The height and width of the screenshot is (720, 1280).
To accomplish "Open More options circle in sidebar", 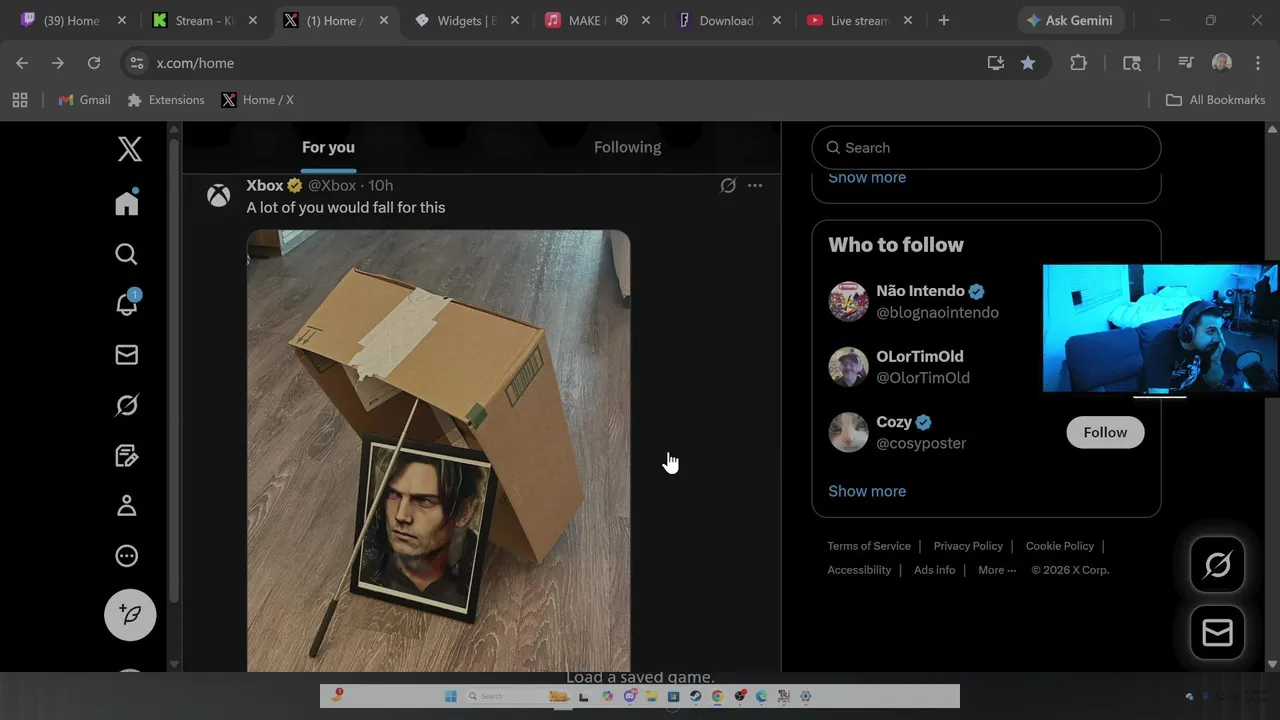I will (127, 556).
